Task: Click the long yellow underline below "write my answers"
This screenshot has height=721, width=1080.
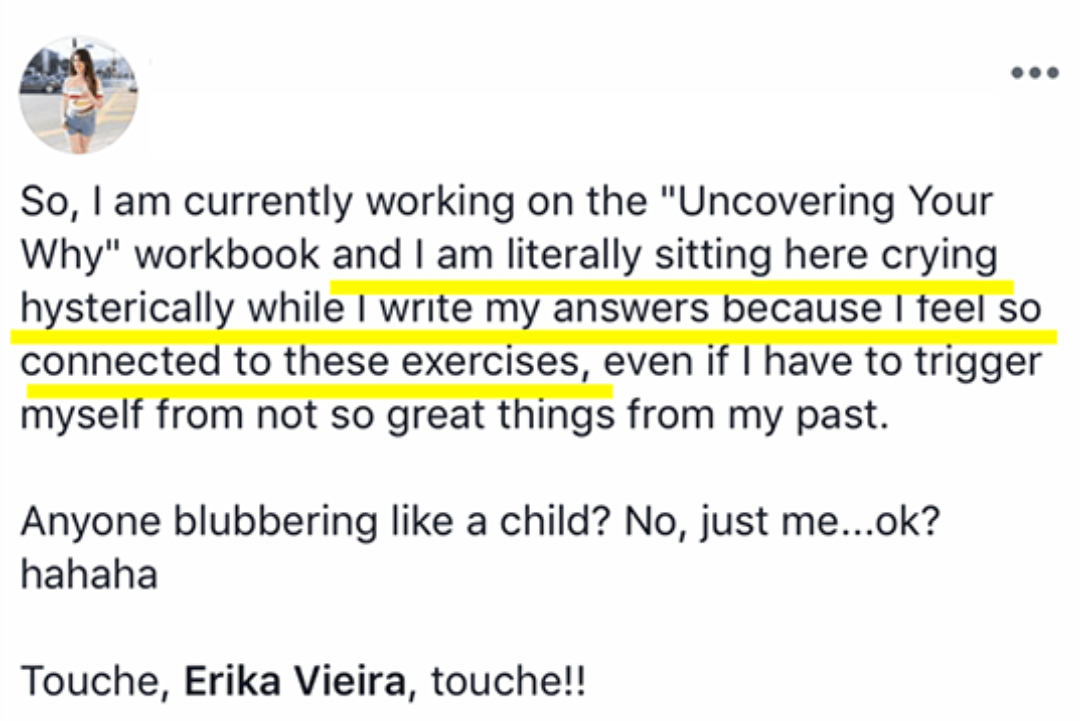Action: 534,337
